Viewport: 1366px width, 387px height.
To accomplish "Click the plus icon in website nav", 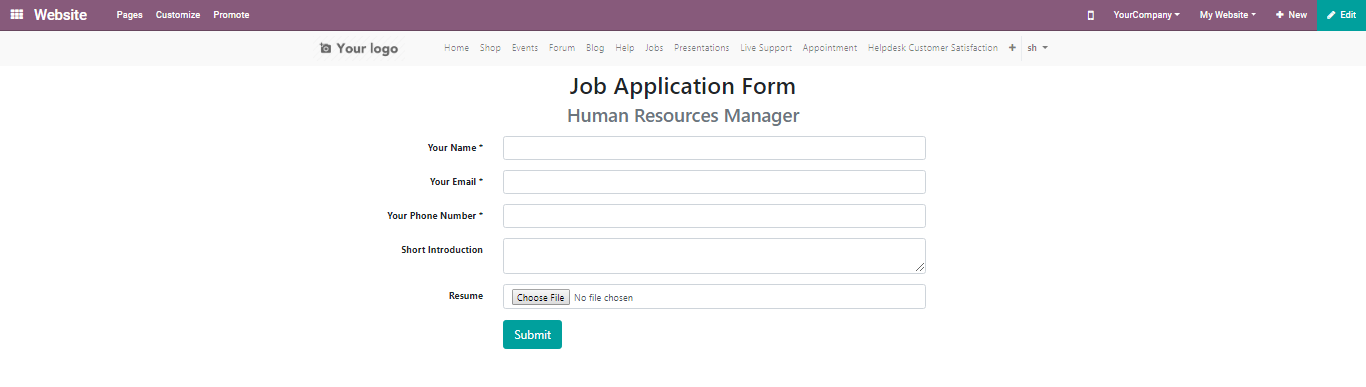I will pyautogui.click(x=1012, y=48).
